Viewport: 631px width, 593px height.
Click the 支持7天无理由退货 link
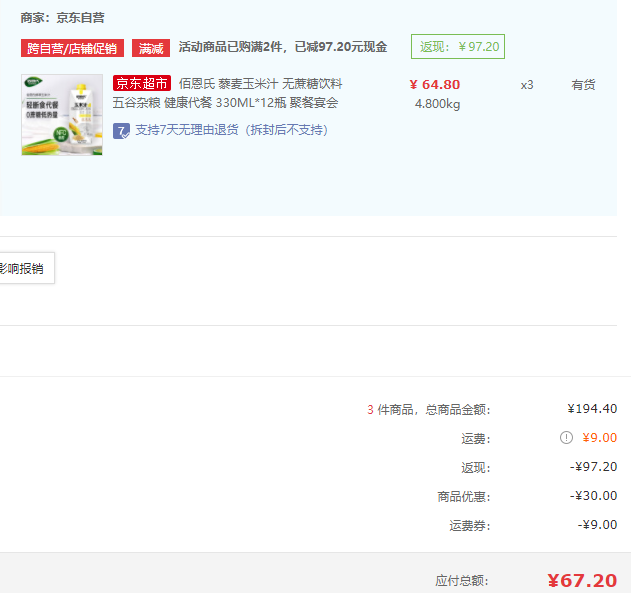tap(231, 130)
